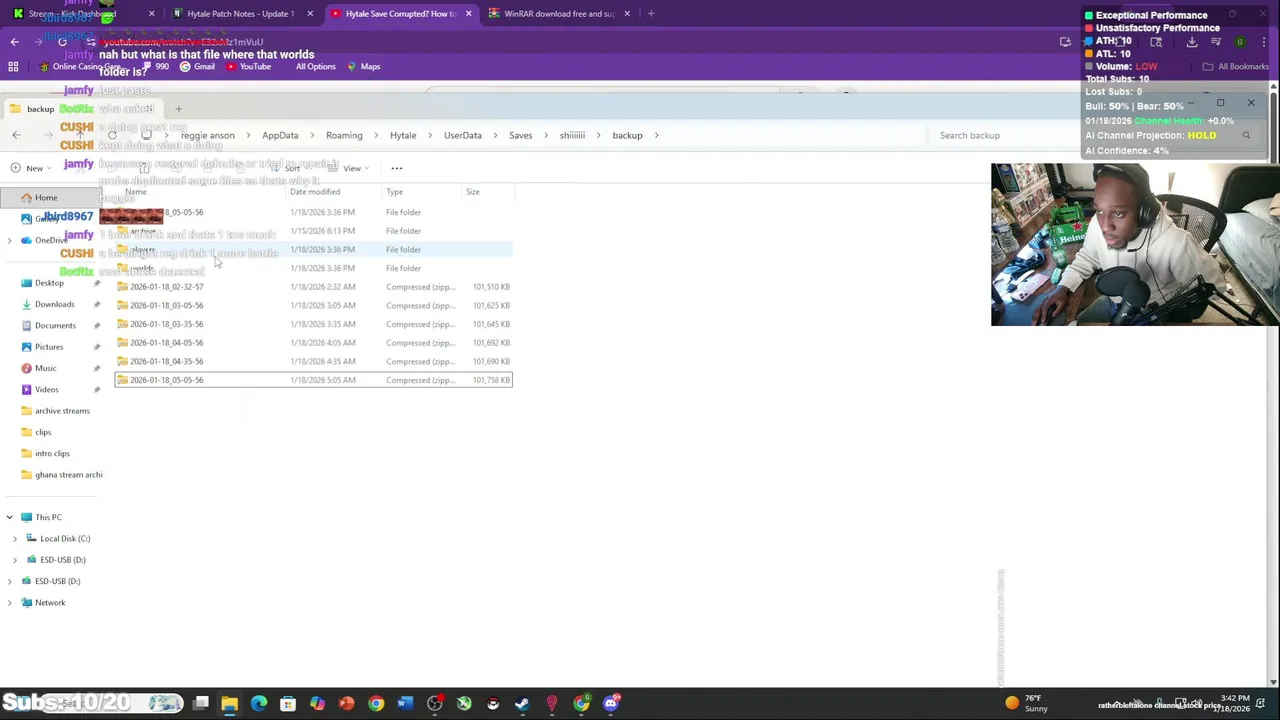Expand Network node in sidebar

pos(10,603)
